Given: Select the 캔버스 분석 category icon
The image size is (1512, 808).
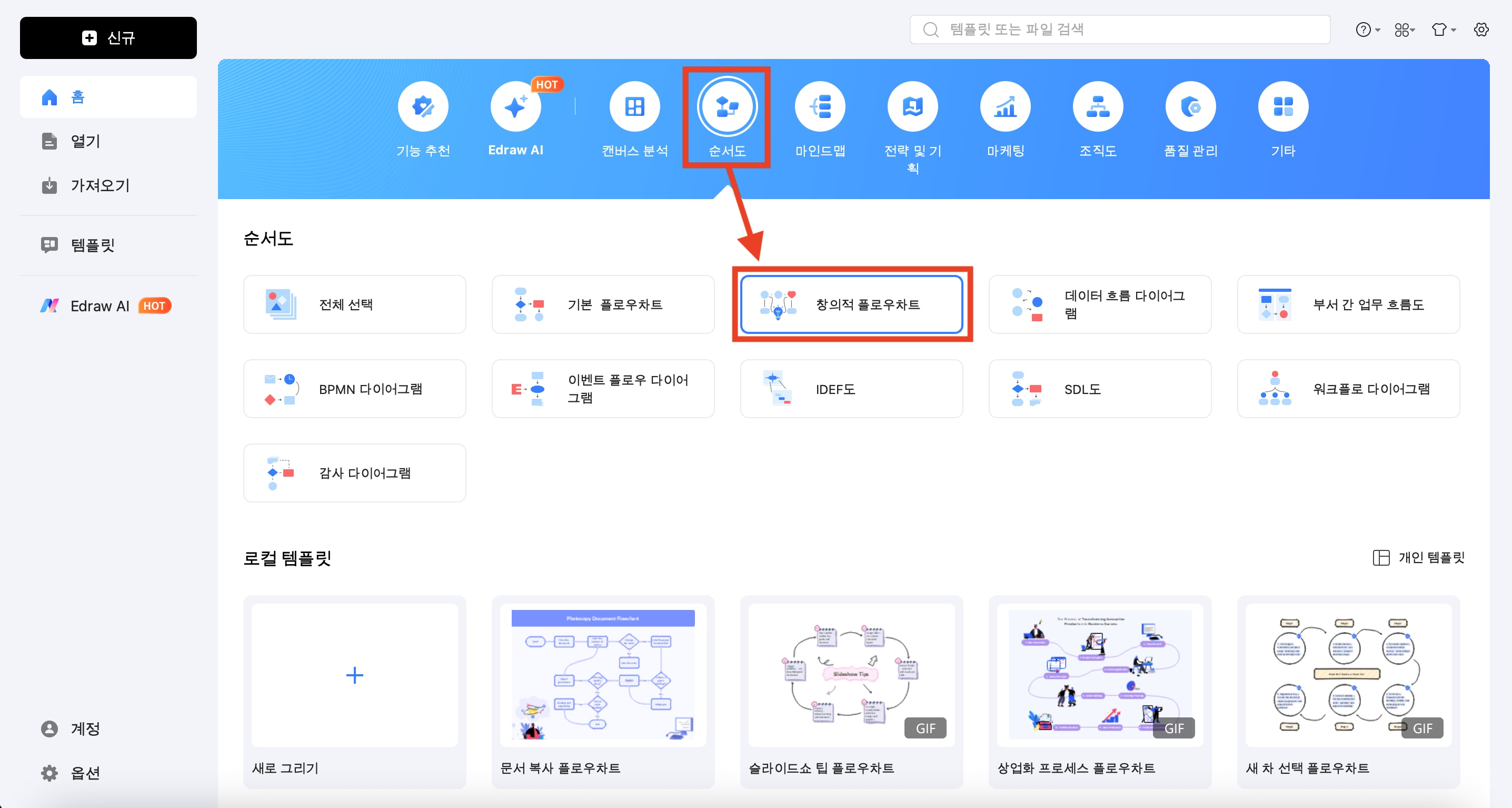Looking at the screenshot, I should (634, 106).
